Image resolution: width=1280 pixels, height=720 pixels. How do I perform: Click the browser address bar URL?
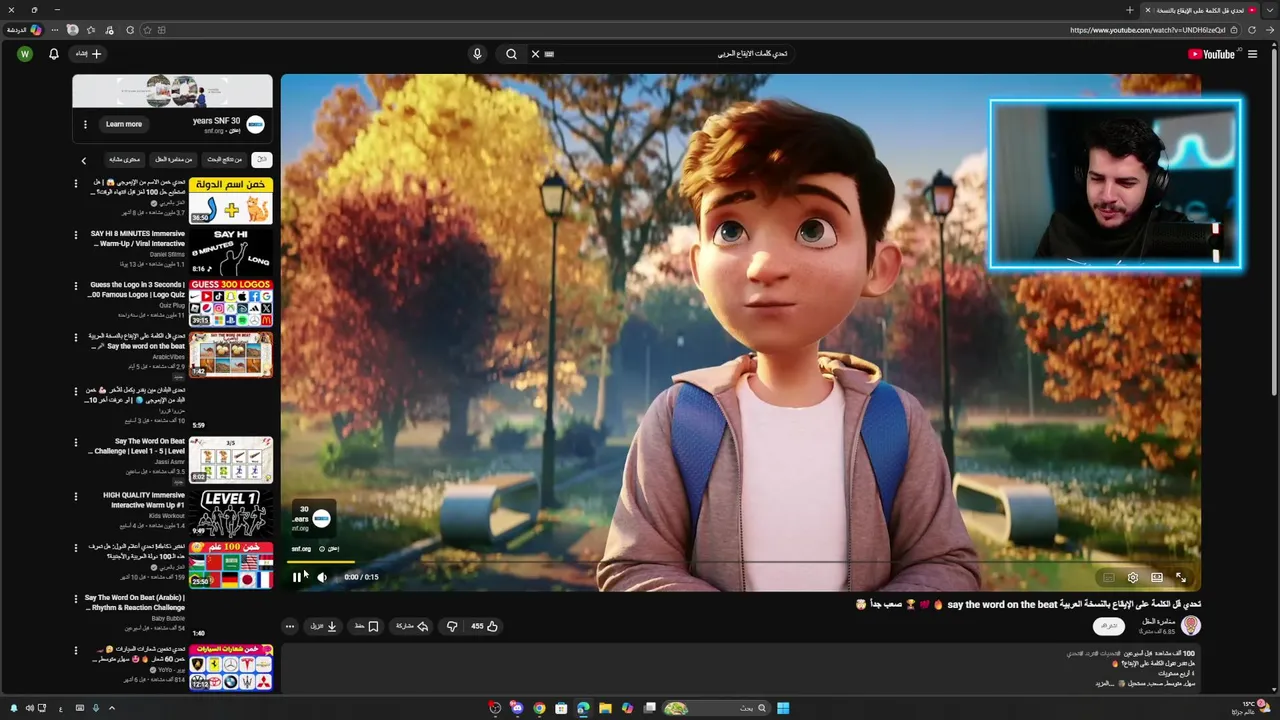pyautogui.click(x=1146, y=30)
